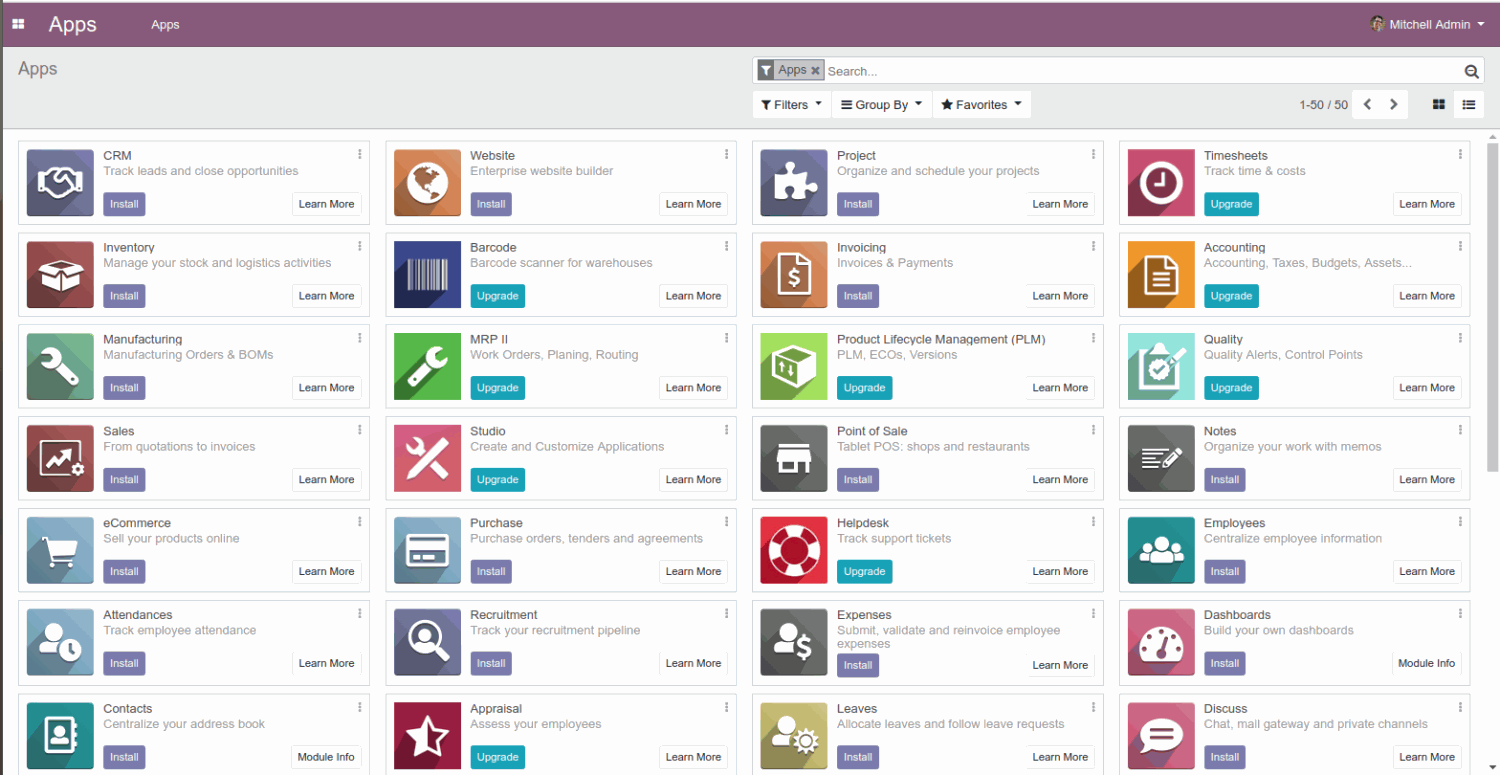The width and height of the screenshot is (1500, 775).
Task: Install the Inventory app
Action: 124,295
